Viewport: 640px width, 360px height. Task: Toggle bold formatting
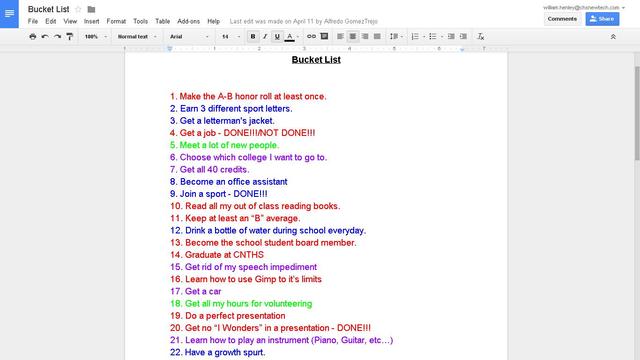(253, 37)
